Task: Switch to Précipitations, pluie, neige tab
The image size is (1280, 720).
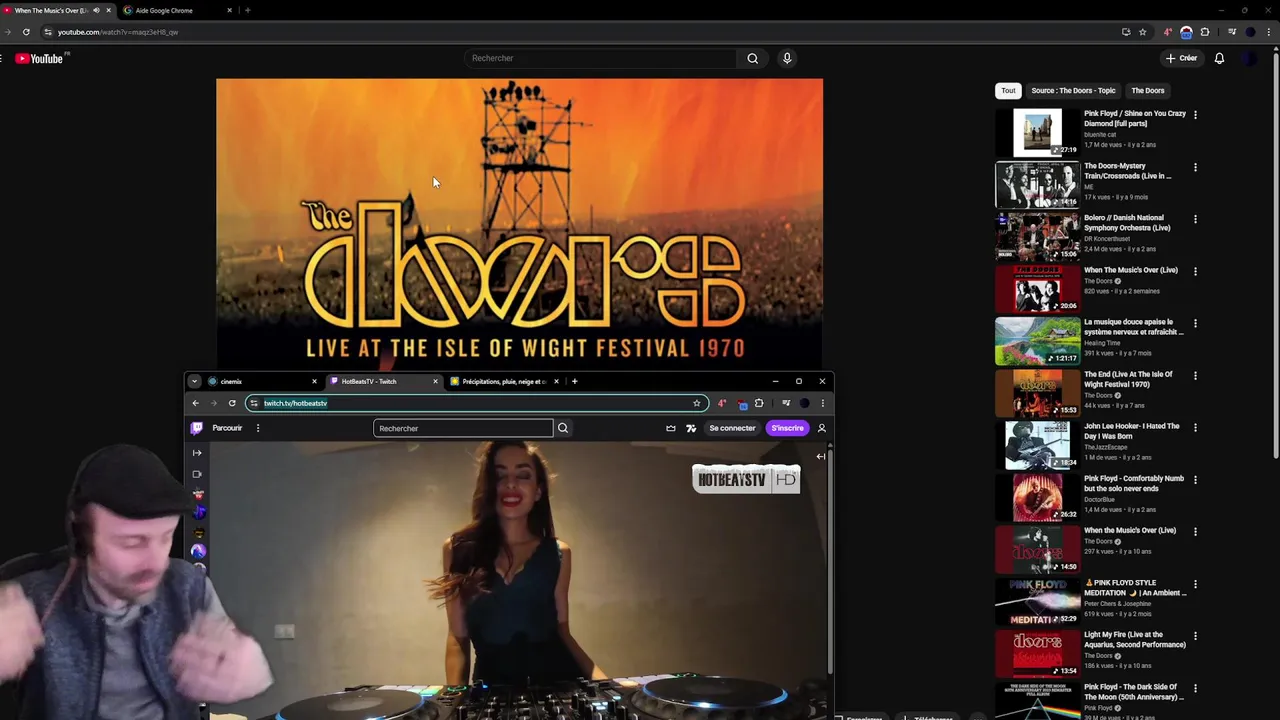Action: coord(504,381)
